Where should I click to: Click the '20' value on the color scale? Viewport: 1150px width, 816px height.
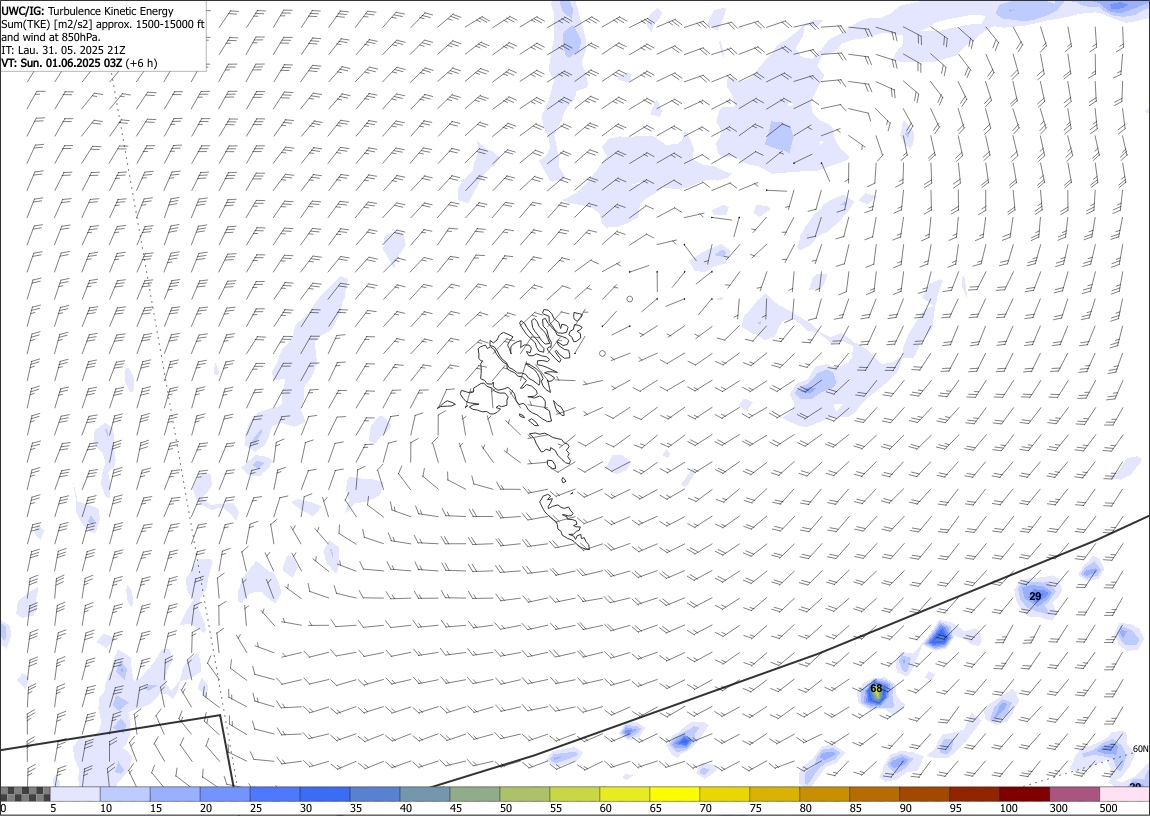tap(206, 809)
